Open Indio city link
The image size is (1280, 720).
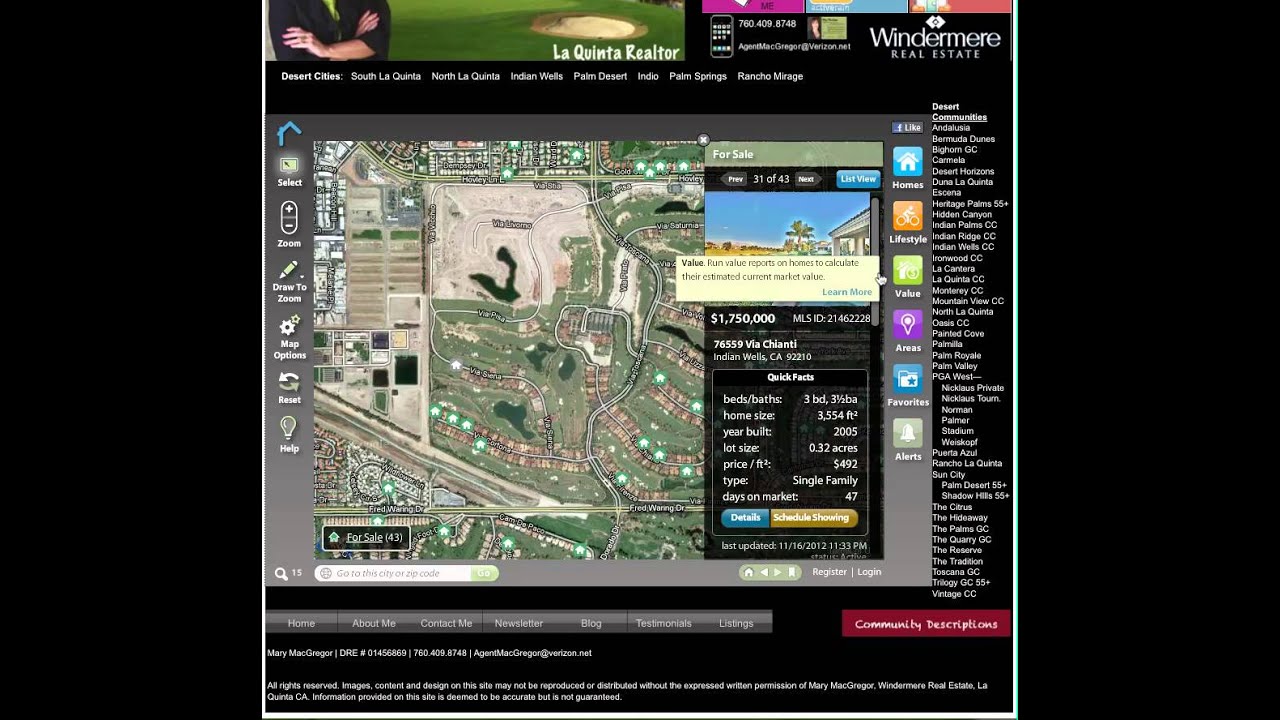click(x=648, y=76)
